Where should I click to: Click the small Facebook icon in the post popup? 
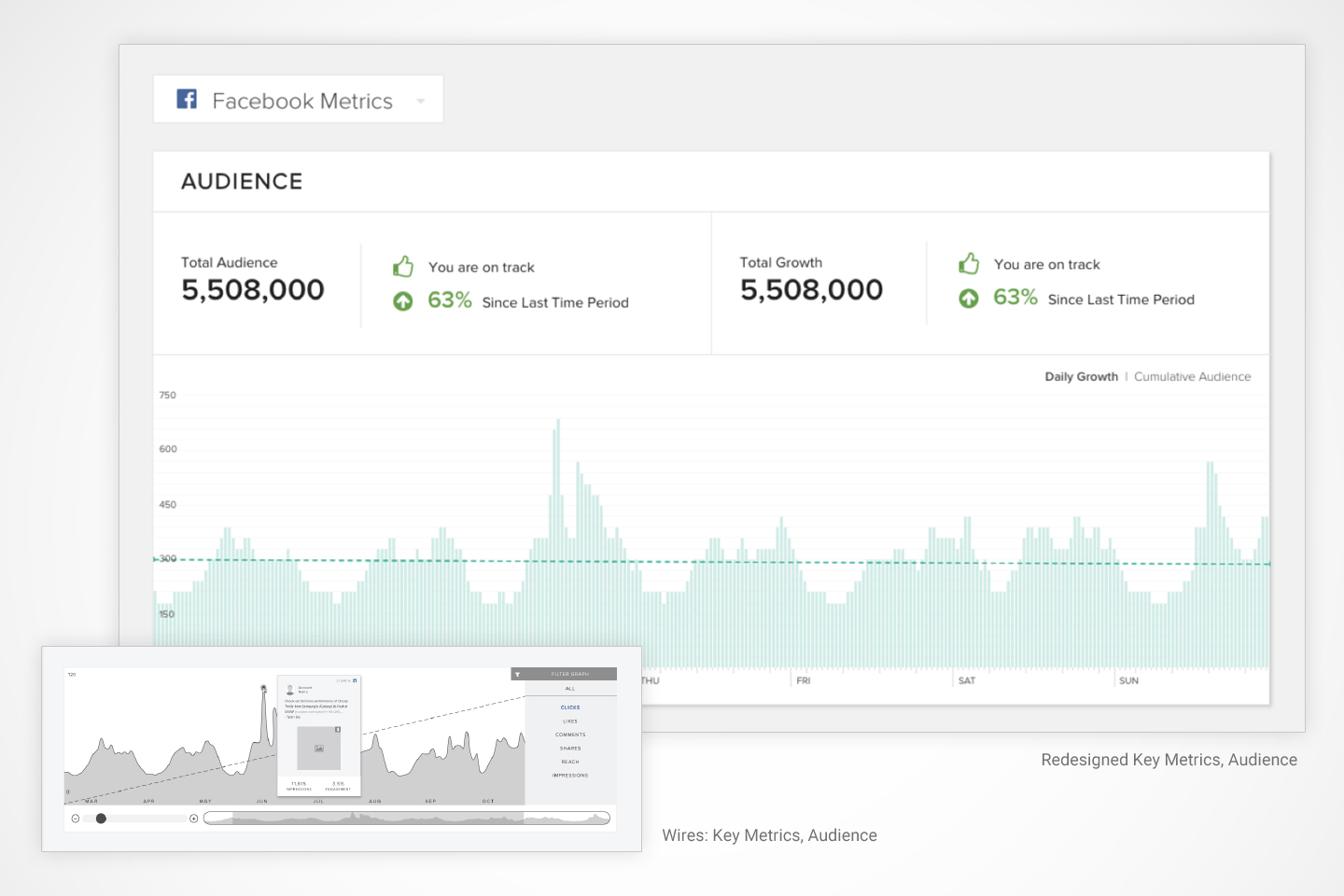(x=355, y=680)
